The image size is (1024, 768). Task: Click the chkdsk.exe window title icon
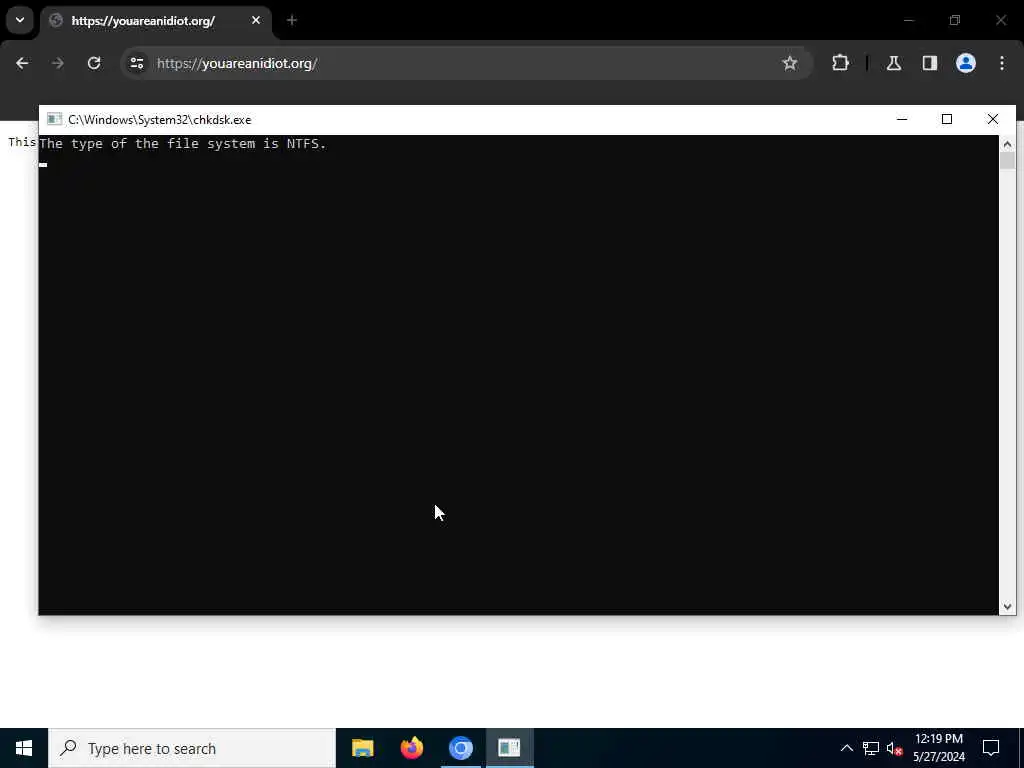point(54,119)
